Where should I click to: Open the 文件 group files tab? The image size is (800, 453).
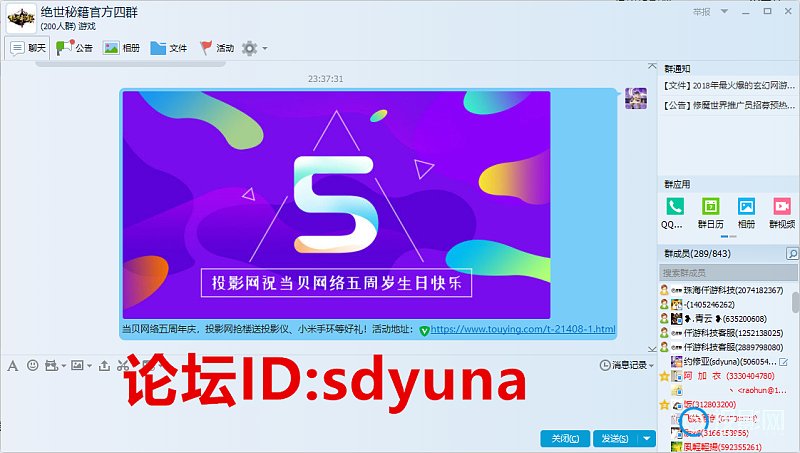click(x=169, y=48)
